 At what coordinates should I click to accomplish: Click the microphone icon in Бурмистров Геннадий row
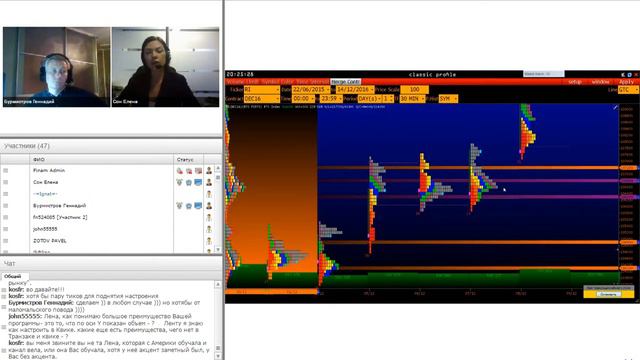pos(180,206)
